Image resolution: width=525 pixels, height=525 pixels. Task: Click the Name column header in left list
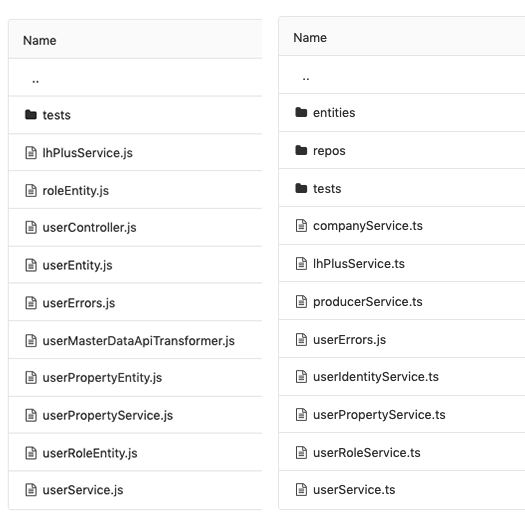(40, 41)
